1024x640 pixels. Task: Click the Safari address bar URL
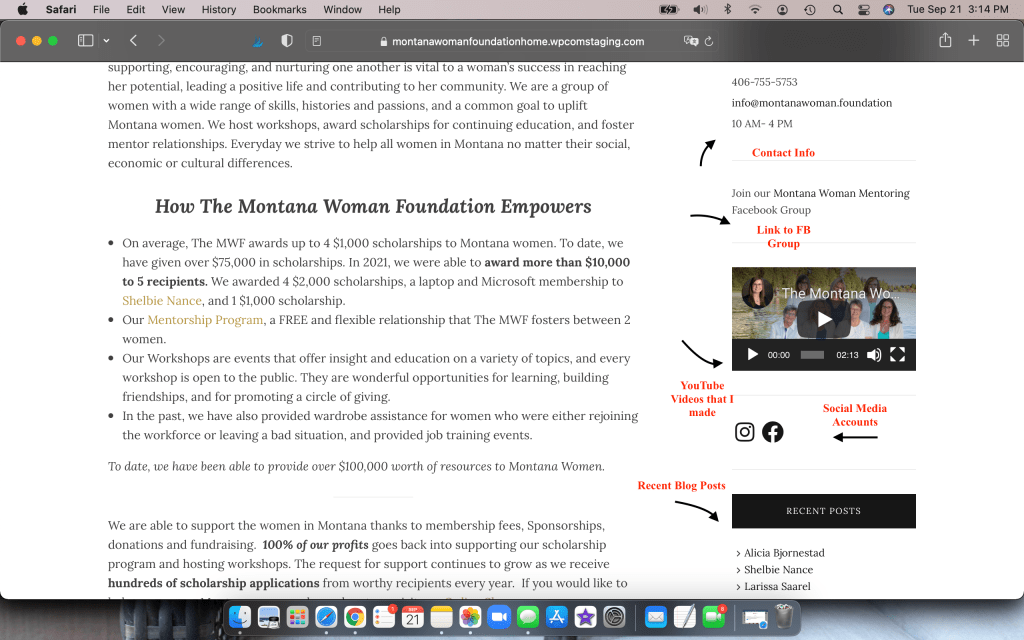[x=517, y=42]
